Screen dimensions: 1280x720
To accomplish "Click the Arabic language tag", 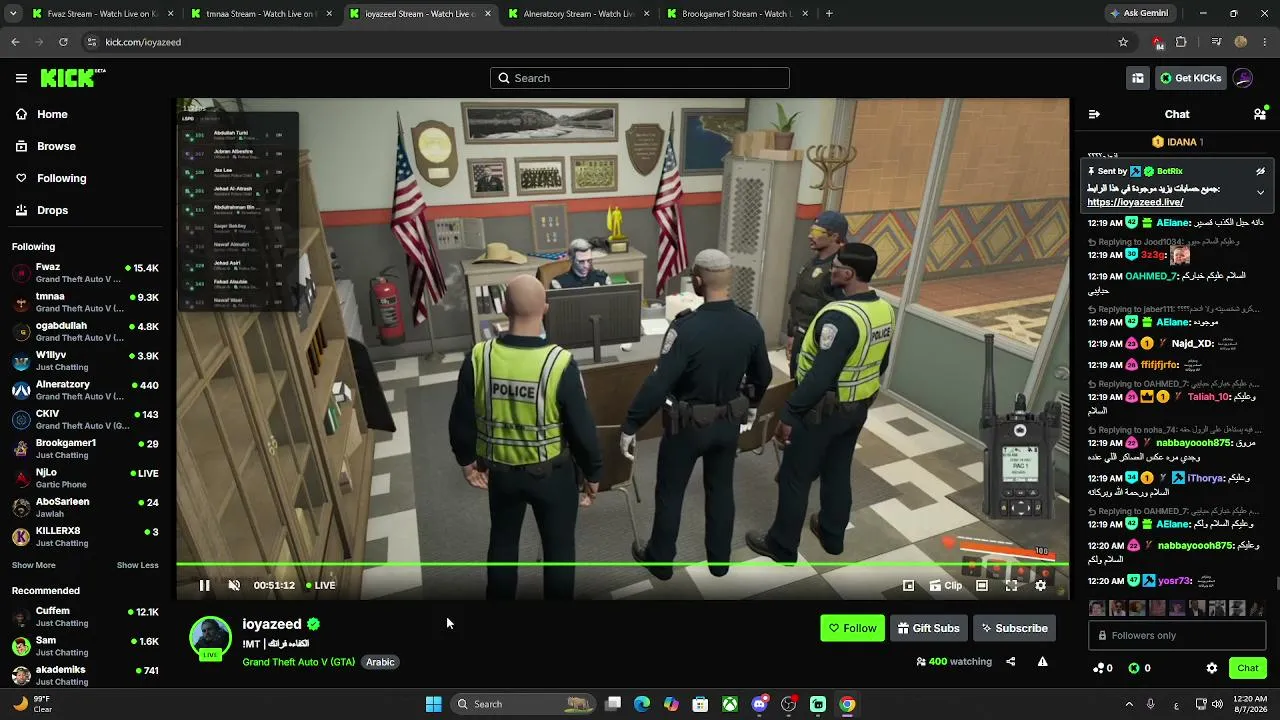I will pos(380,662).
